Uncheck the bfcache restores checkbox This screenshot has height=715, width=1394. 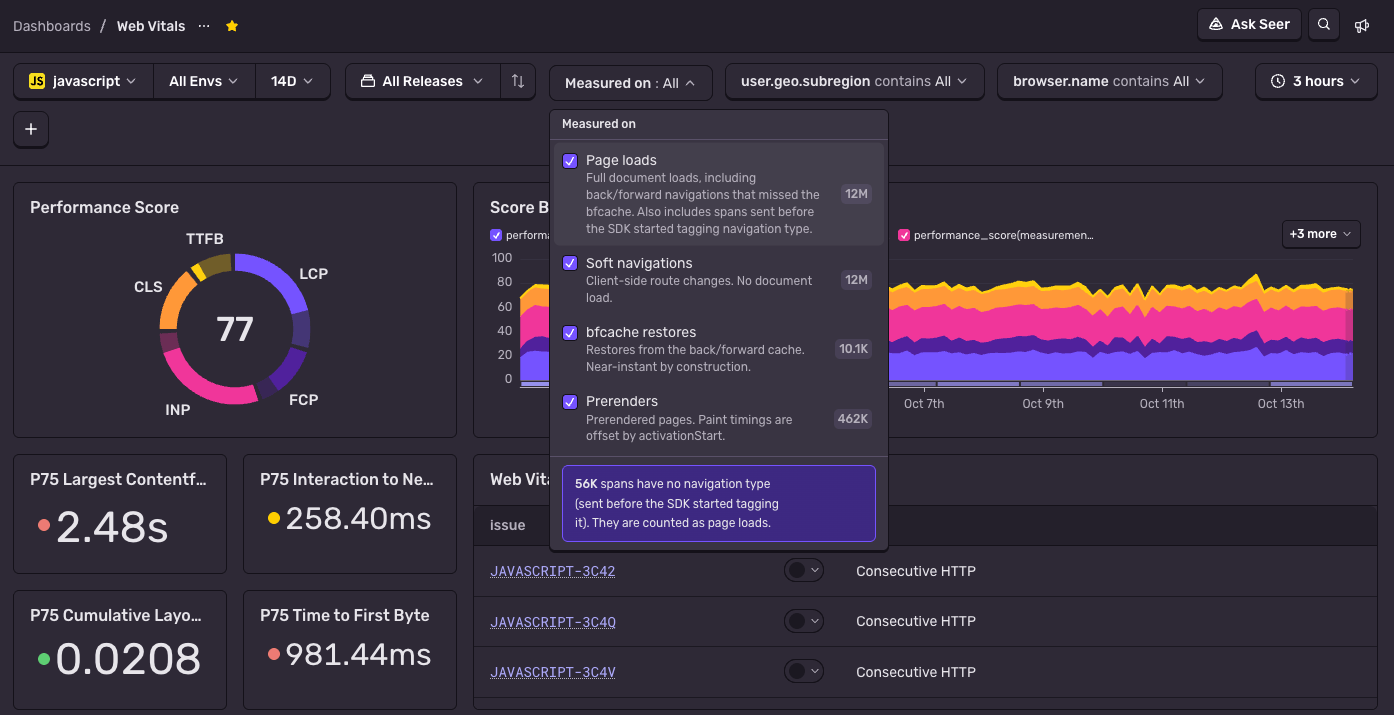coord(570,332)
